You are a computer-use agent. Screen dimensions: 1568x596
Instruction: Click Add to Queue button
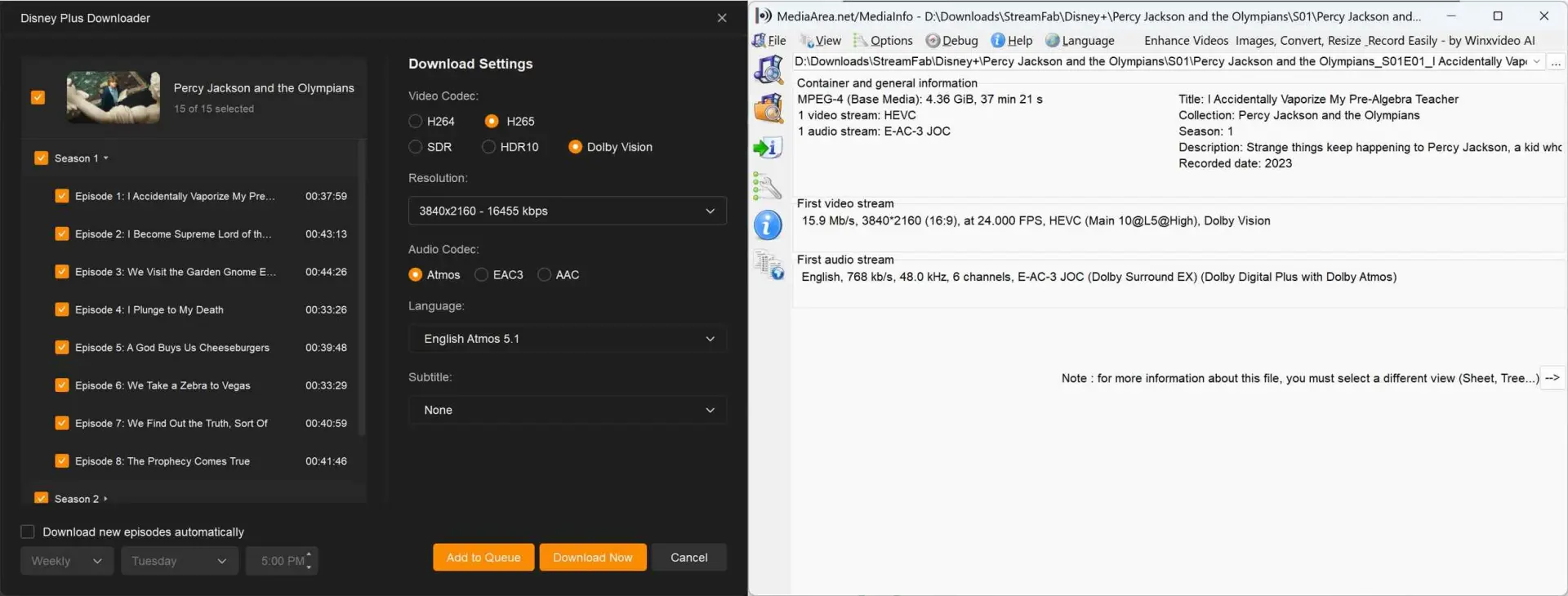pos(483,558)
